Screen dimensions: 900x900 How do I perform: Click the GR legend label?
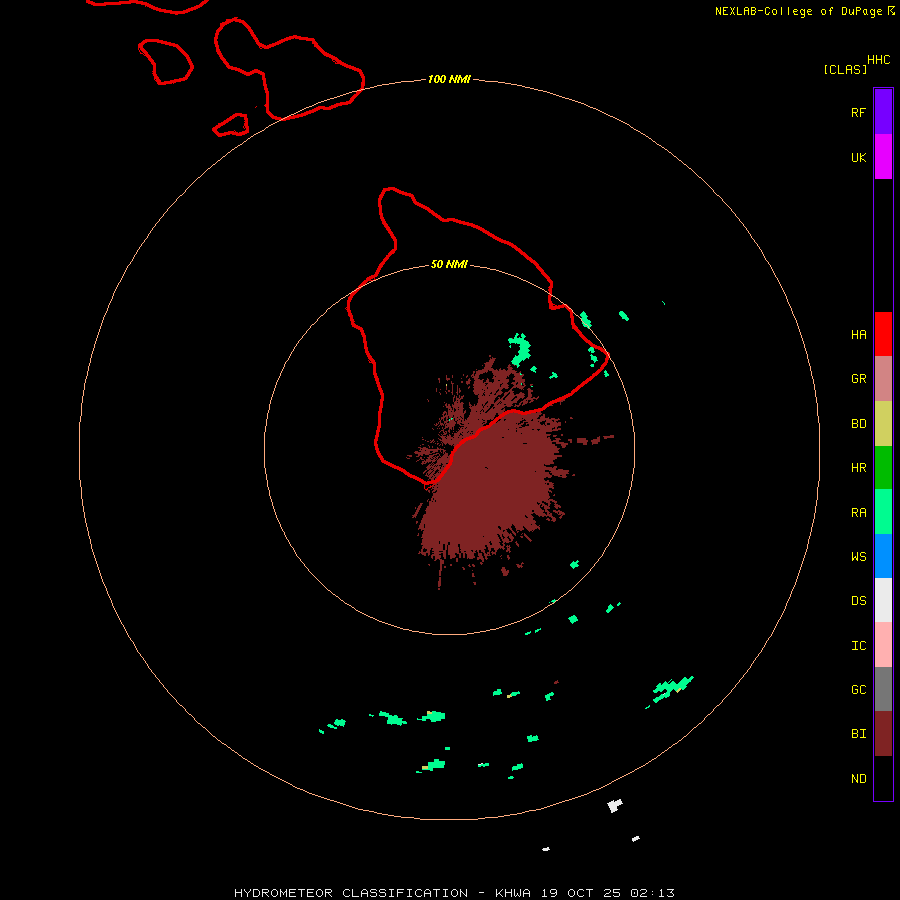pyautogui.click(x=858, y=379)
